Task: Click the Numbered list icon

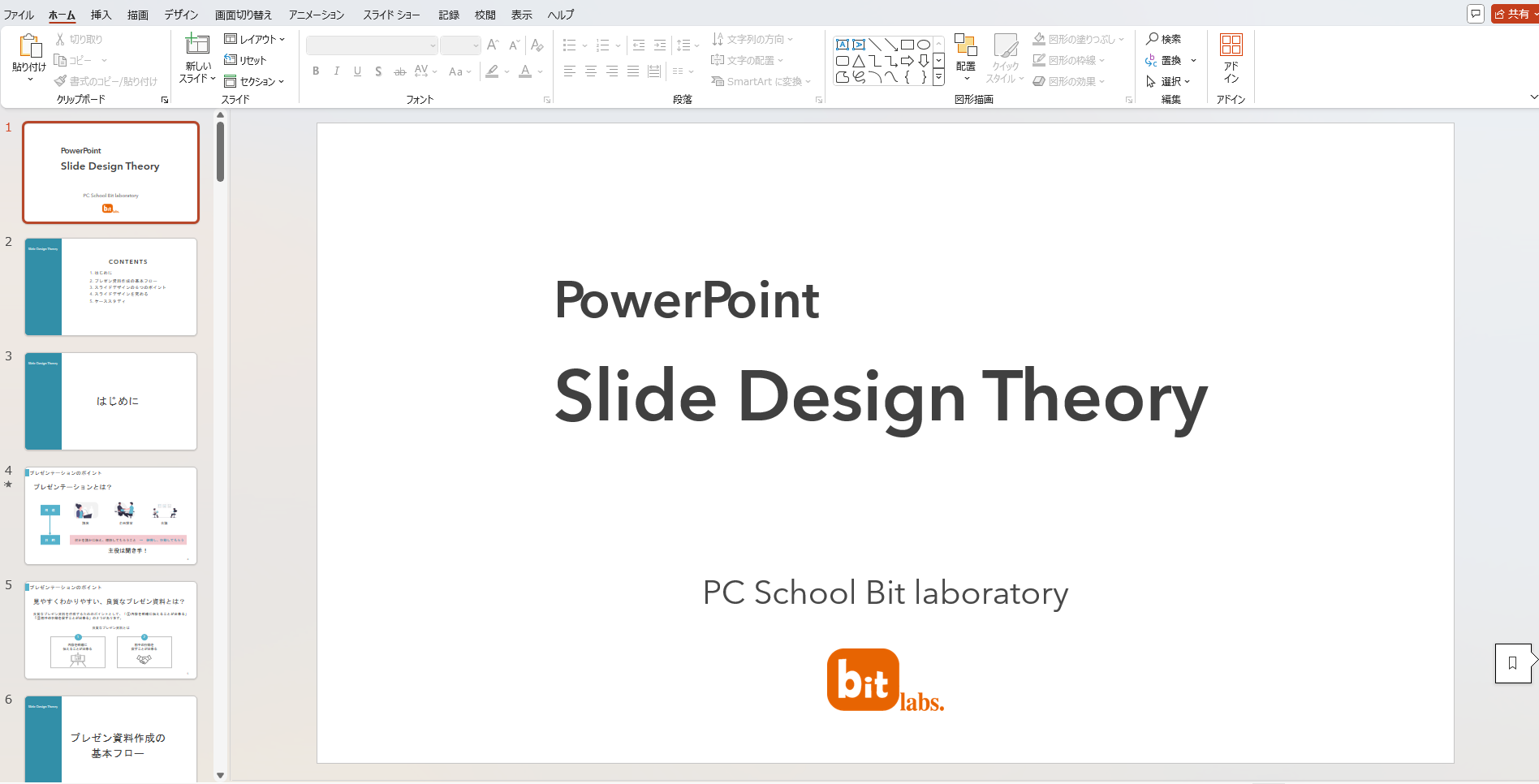Action: [x=602, y=45]
